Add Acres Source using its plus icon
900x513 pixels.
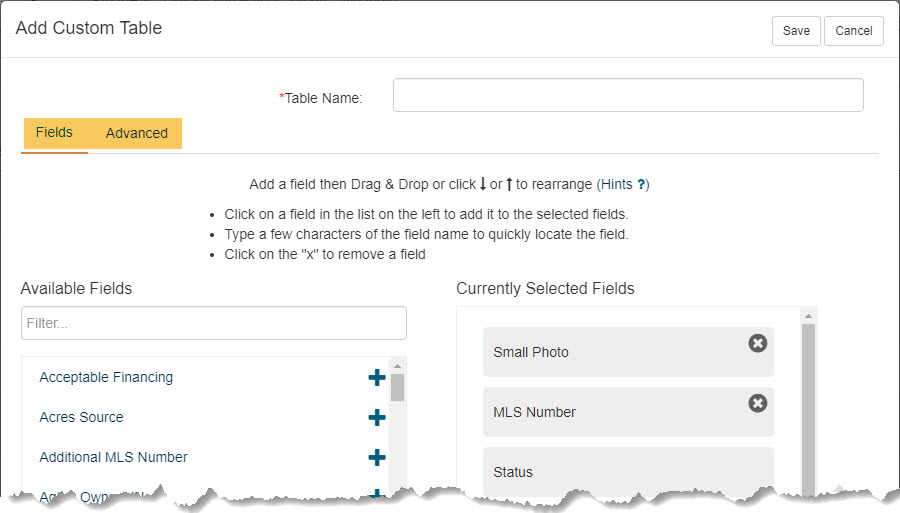click(377, 417)
